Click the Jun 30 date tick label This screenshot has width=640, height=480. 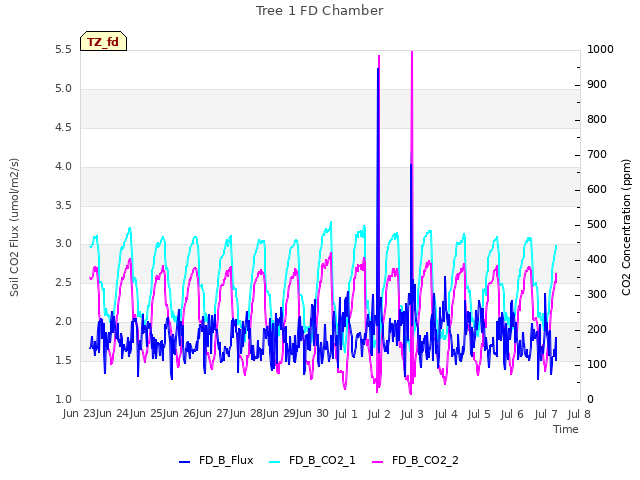(313, 414)
